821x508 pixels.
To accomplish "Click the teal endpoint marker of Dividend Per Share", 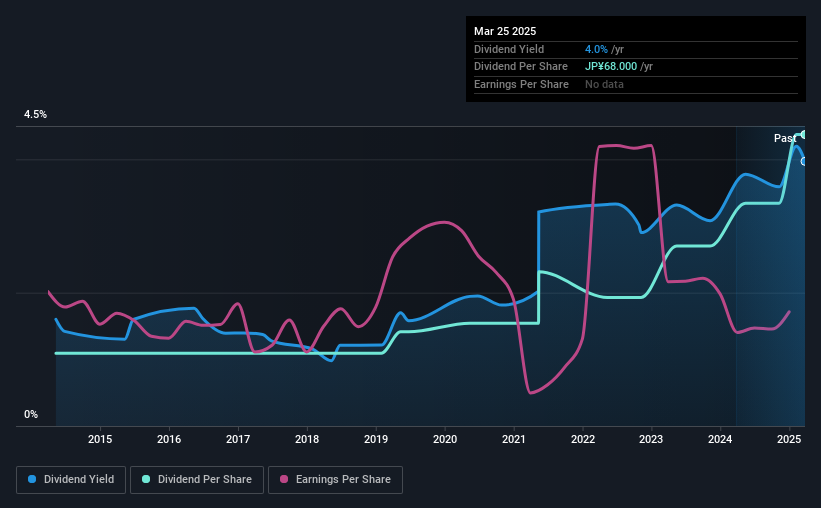I will [x=804, y=135].
